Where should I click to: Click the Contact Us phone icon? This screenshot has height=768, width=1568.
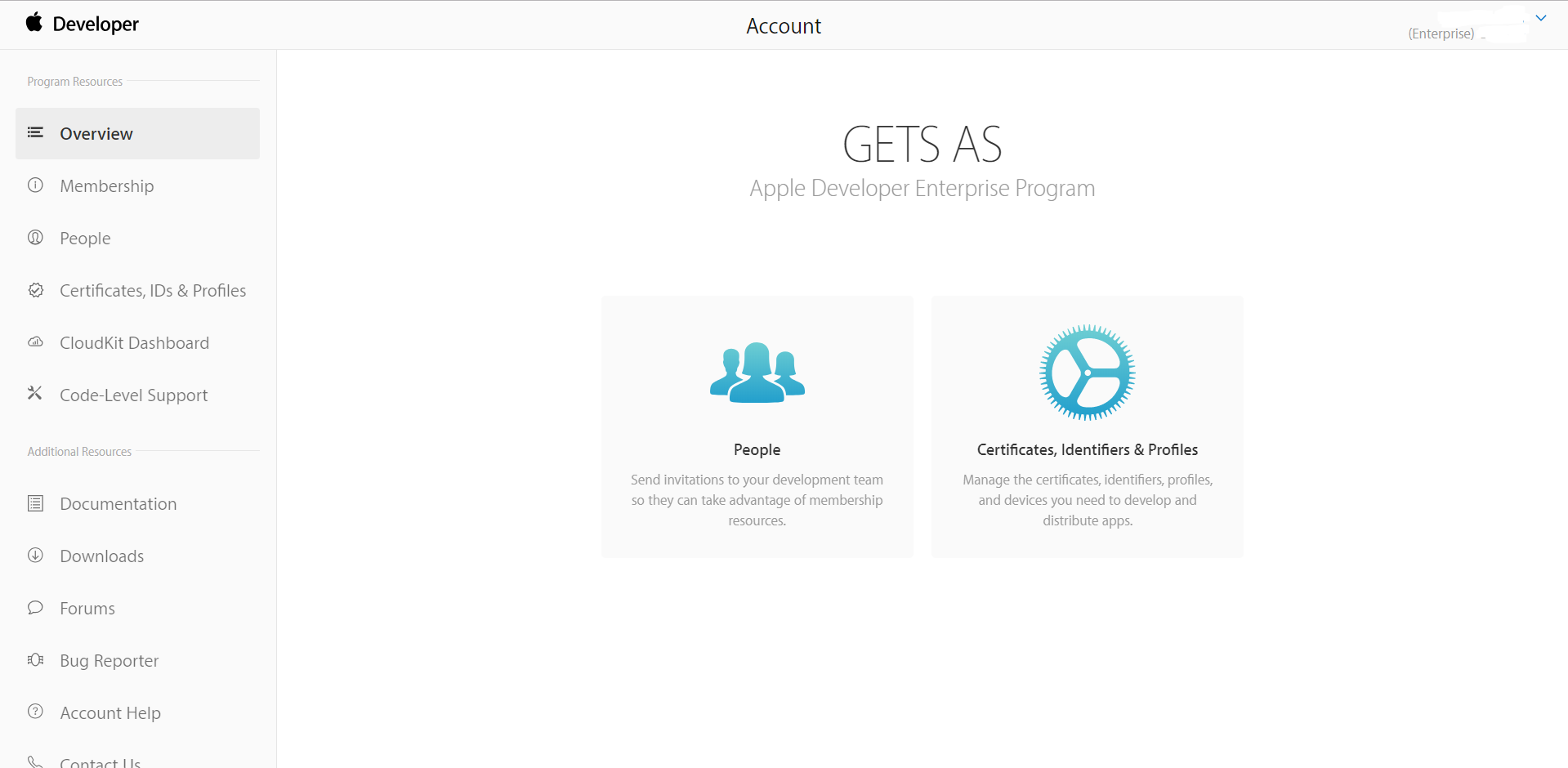coord(35,761)
